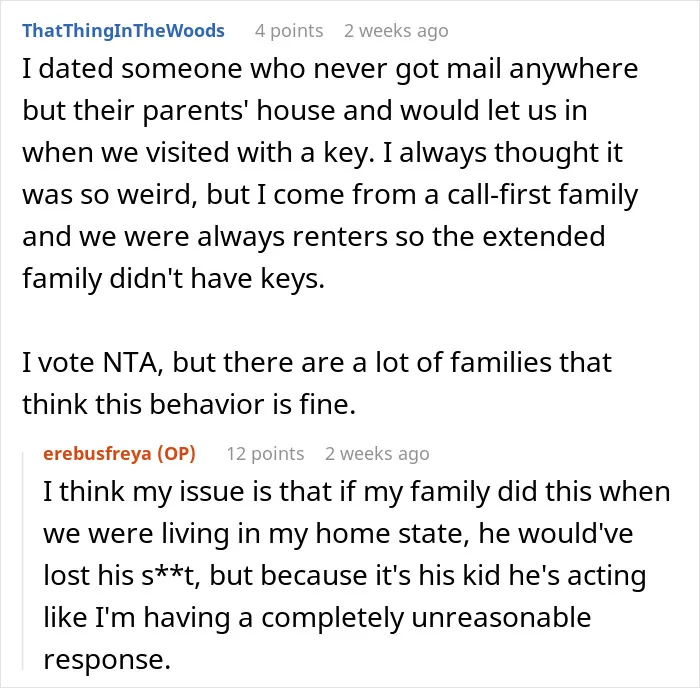700x688 pixels.
Task: Click paragraph starting 'I dated someone'
Action: 330,174
